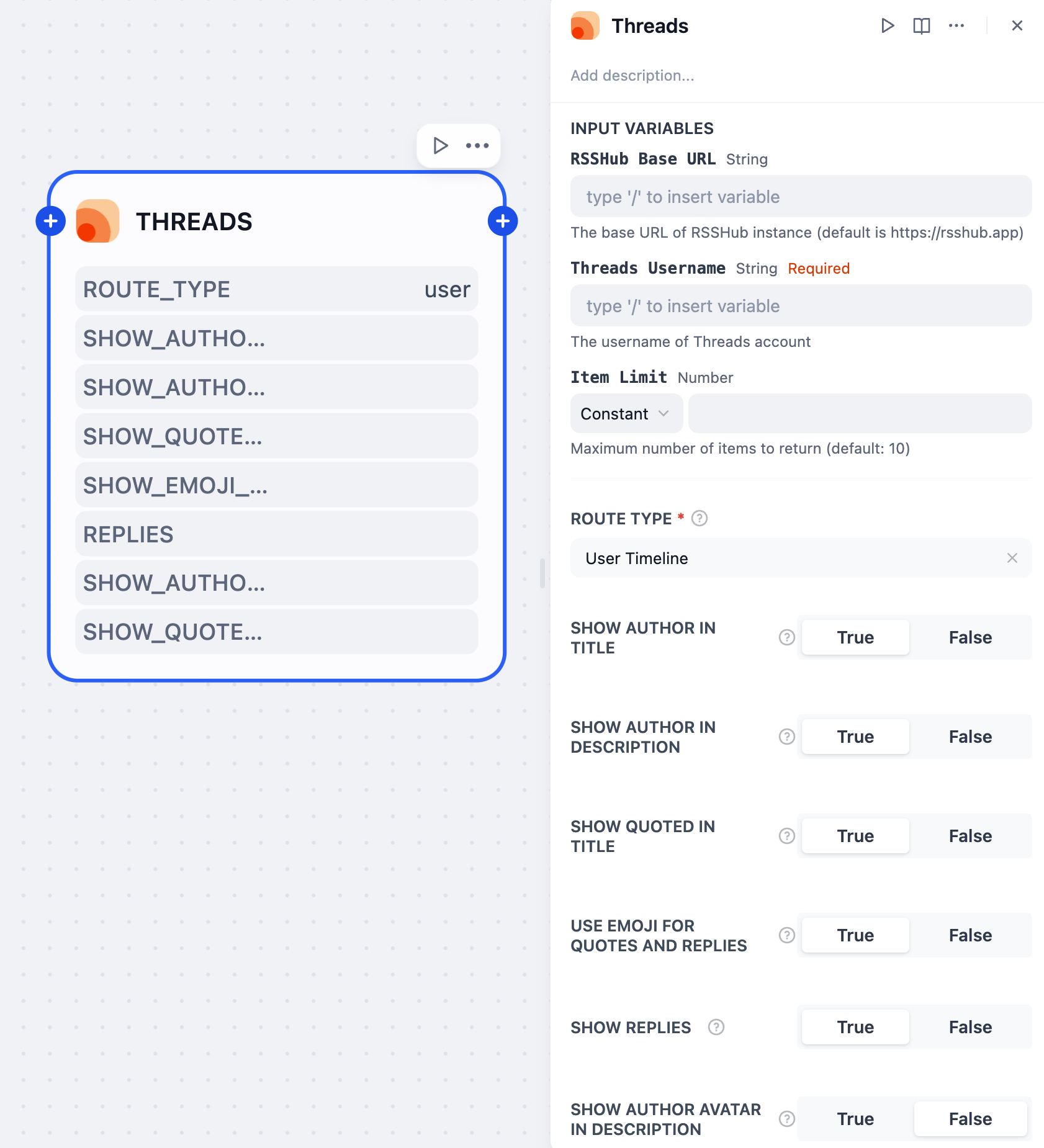
Task: Open the ellipsis menu above the THREADS node
Action: 477,146
